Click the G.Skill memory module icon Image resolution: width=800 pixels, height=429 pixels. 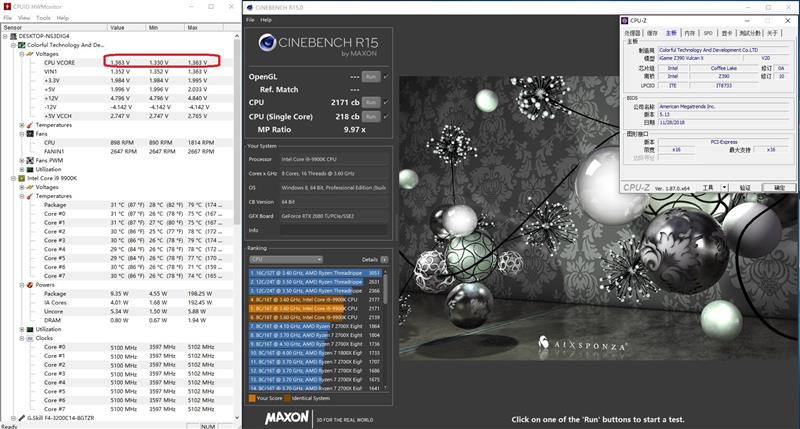21,418
